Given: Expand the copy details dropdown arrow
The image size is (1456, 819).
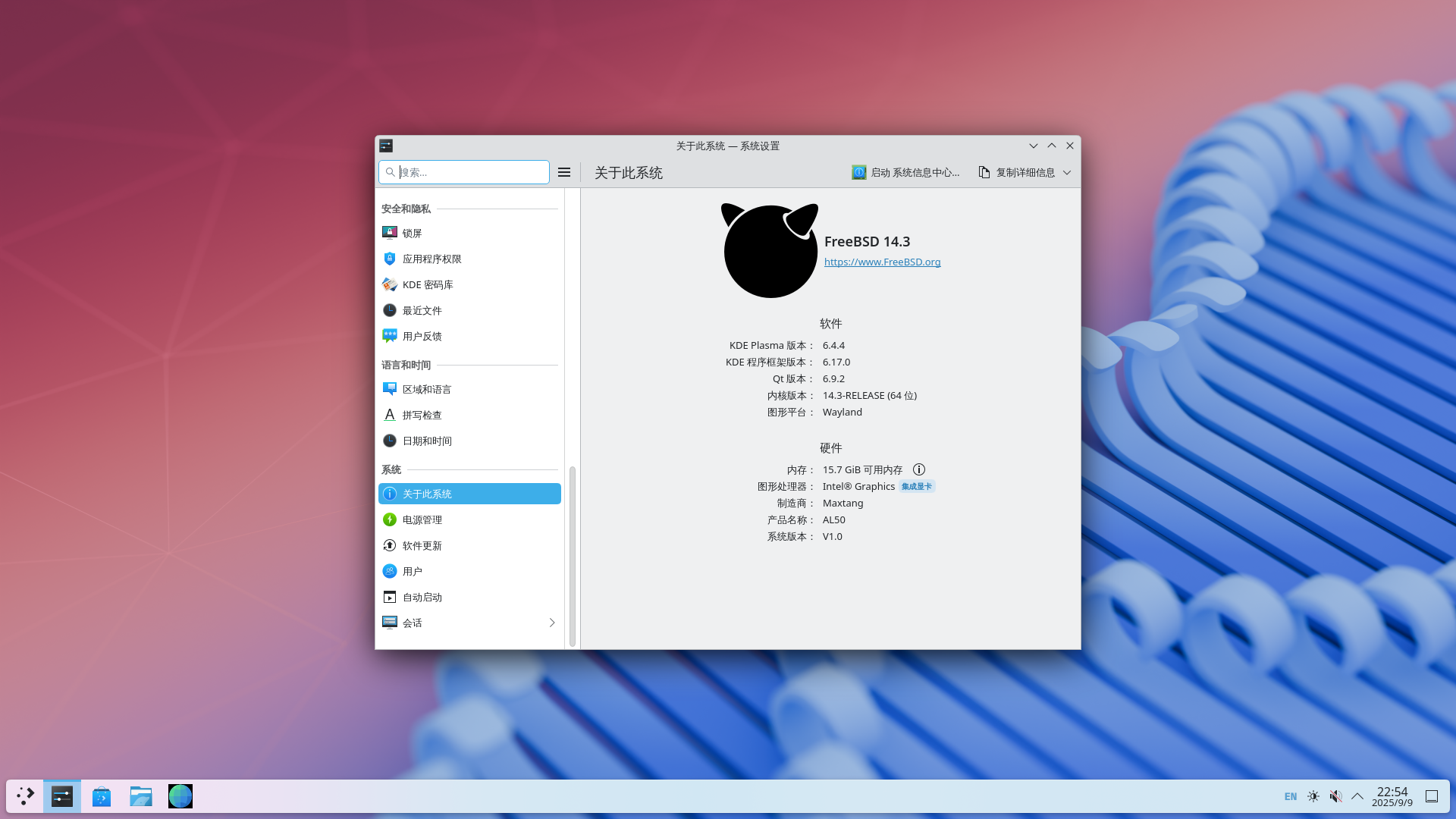Looking at the screenshot, I should pyautogui.click(x=1067, y=172).
